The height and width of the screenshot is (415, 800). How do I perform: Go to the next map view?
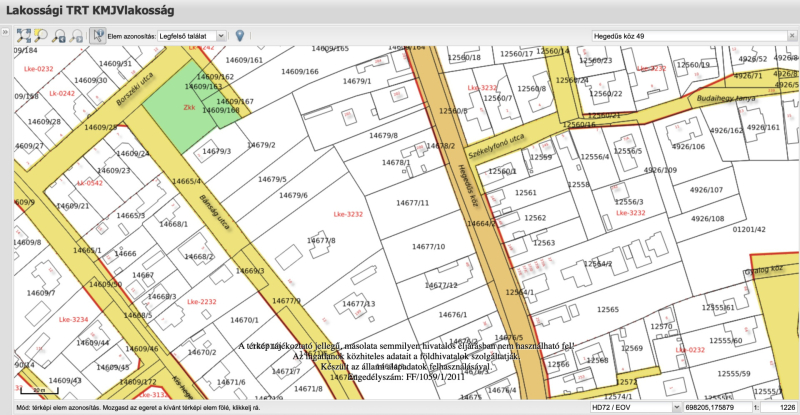(76, 35)
